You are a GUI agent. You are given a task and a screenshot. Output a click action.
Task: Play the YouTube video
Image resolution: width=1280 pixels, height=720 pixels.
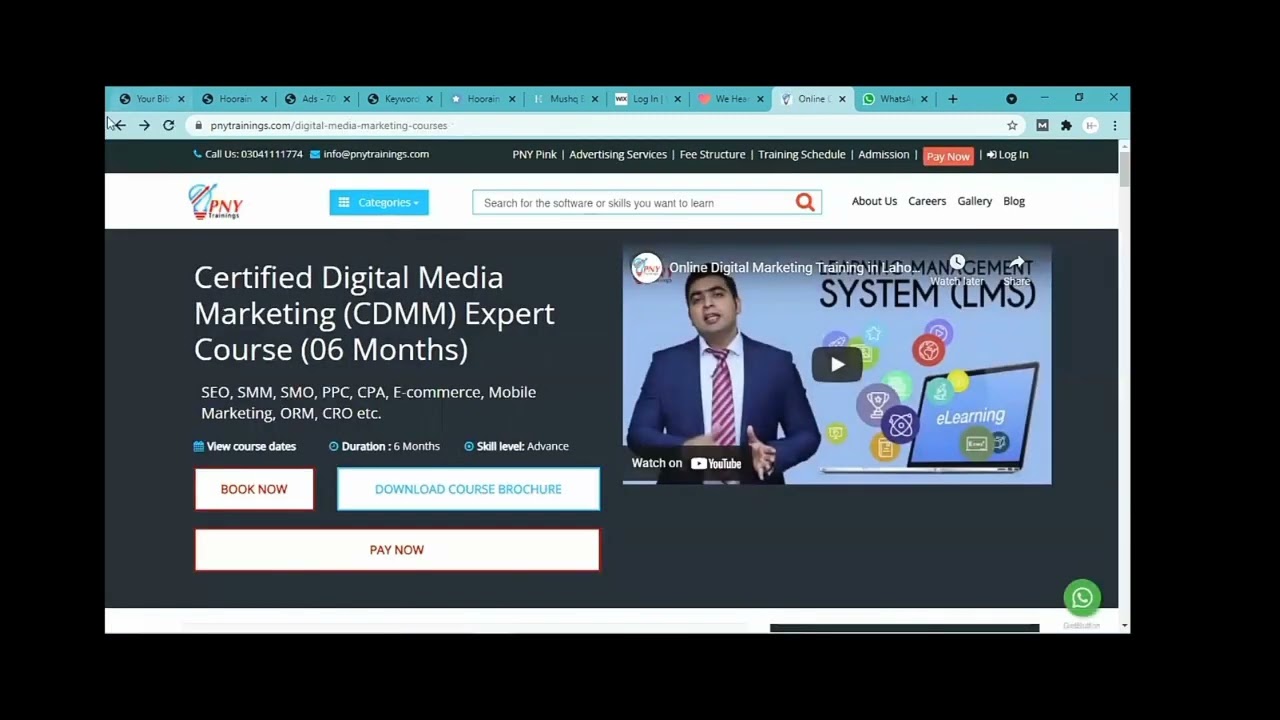click(x=837, y=365)
